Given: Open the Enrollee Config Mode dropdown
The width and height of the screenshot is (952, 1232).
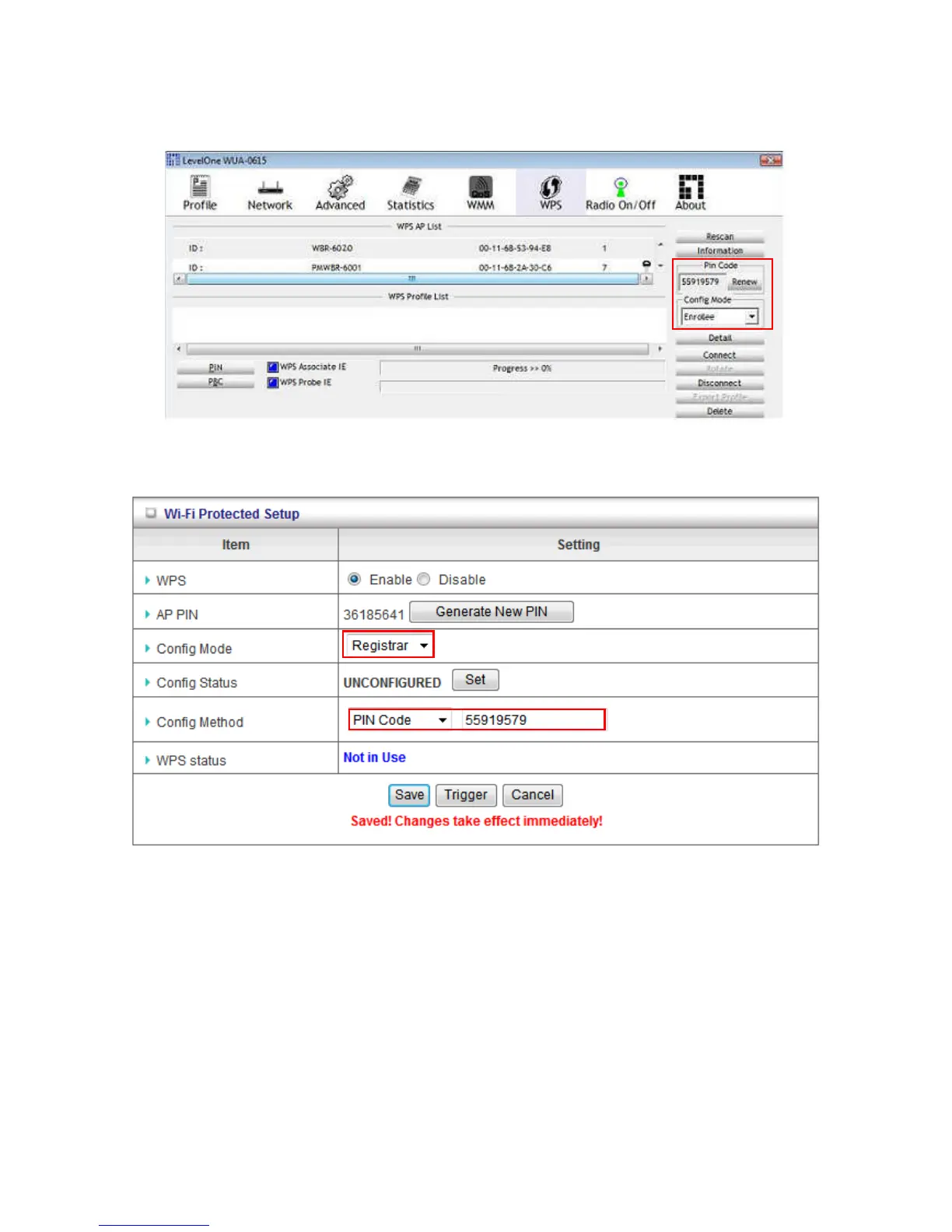Looking at the screenshot, I should pyautogui.click(x=719, y=317).
